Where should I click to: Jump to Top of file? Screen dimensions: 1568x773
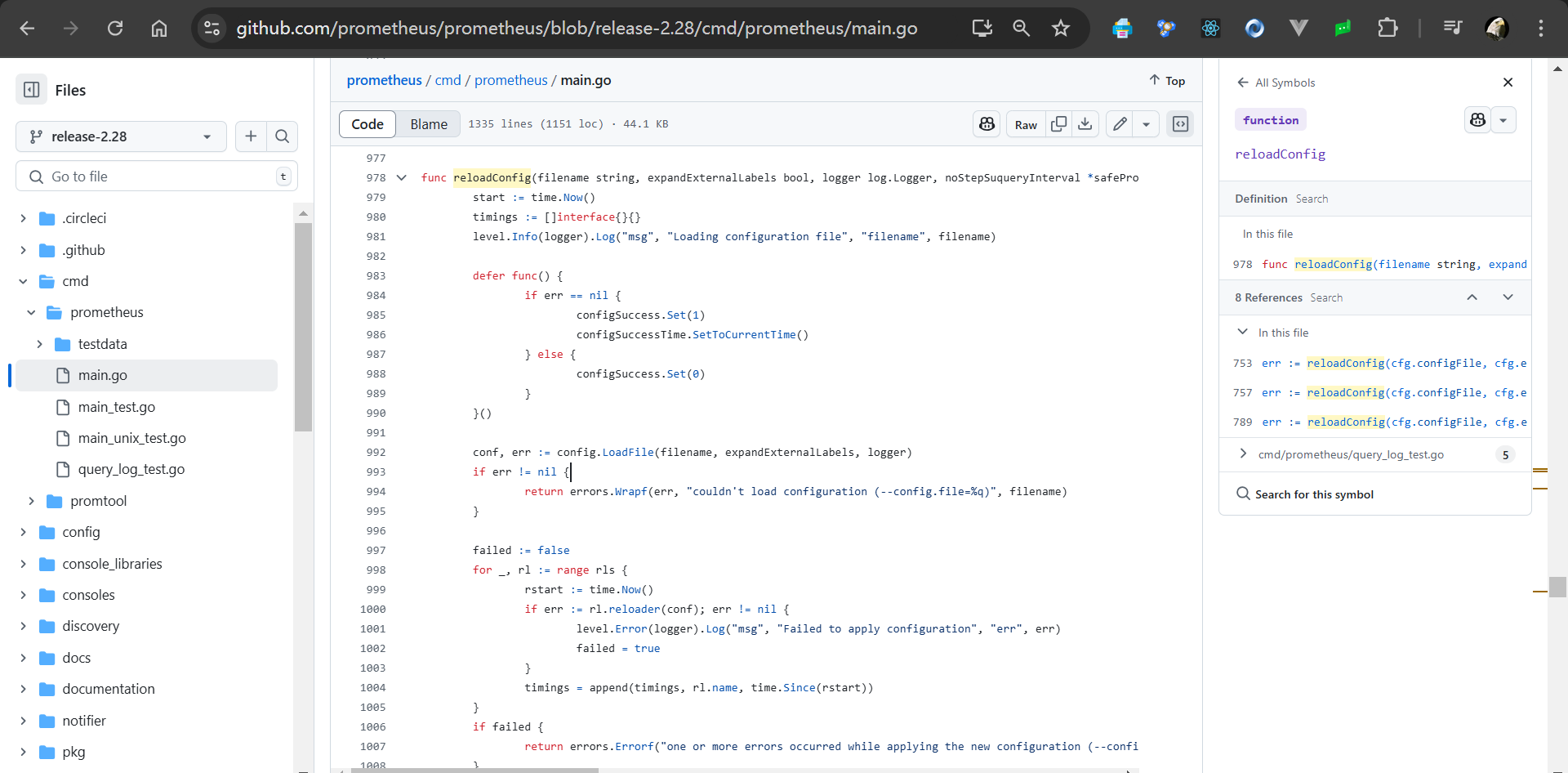(1167, 80)
